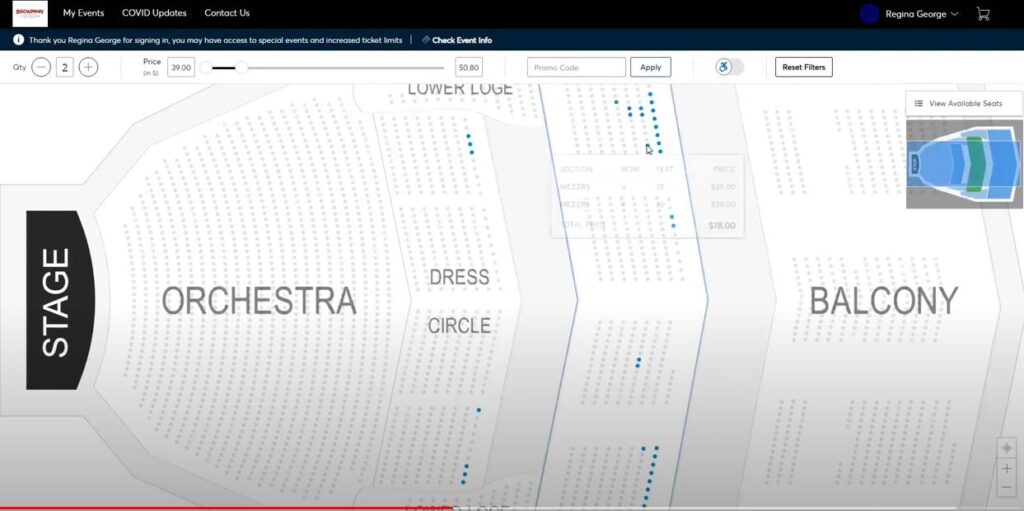Open the shopping cart icon
Screen dimensions: 1024x511
pos(983,14)
